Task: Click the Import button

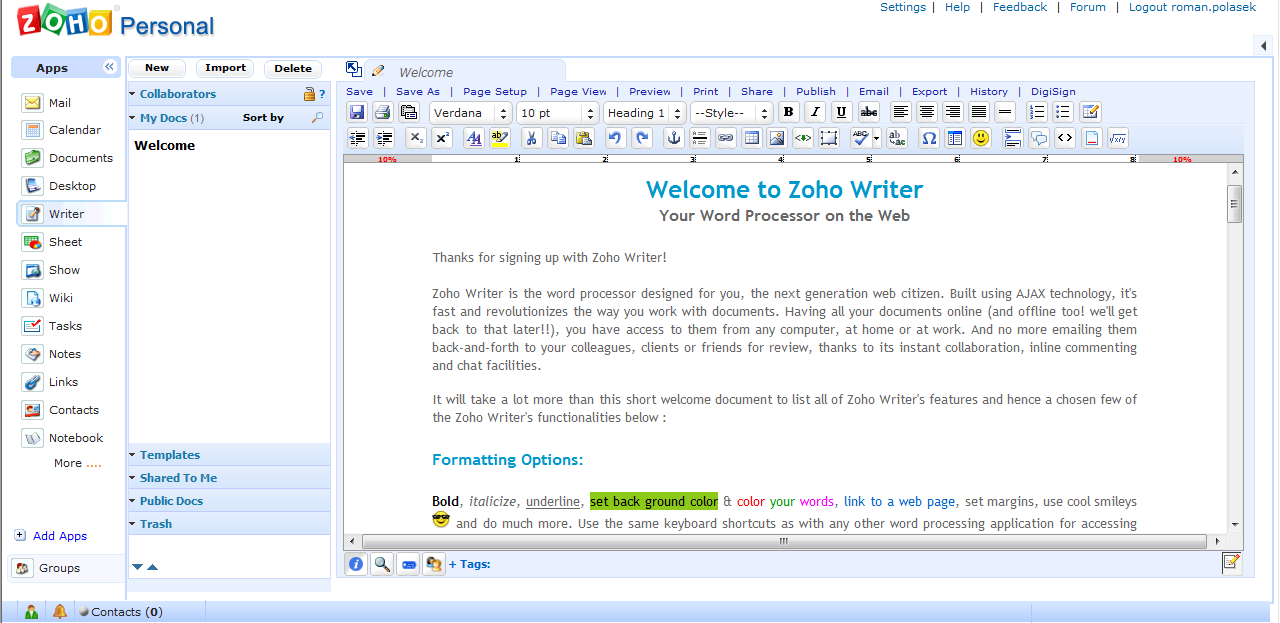Action: [225, 68]
